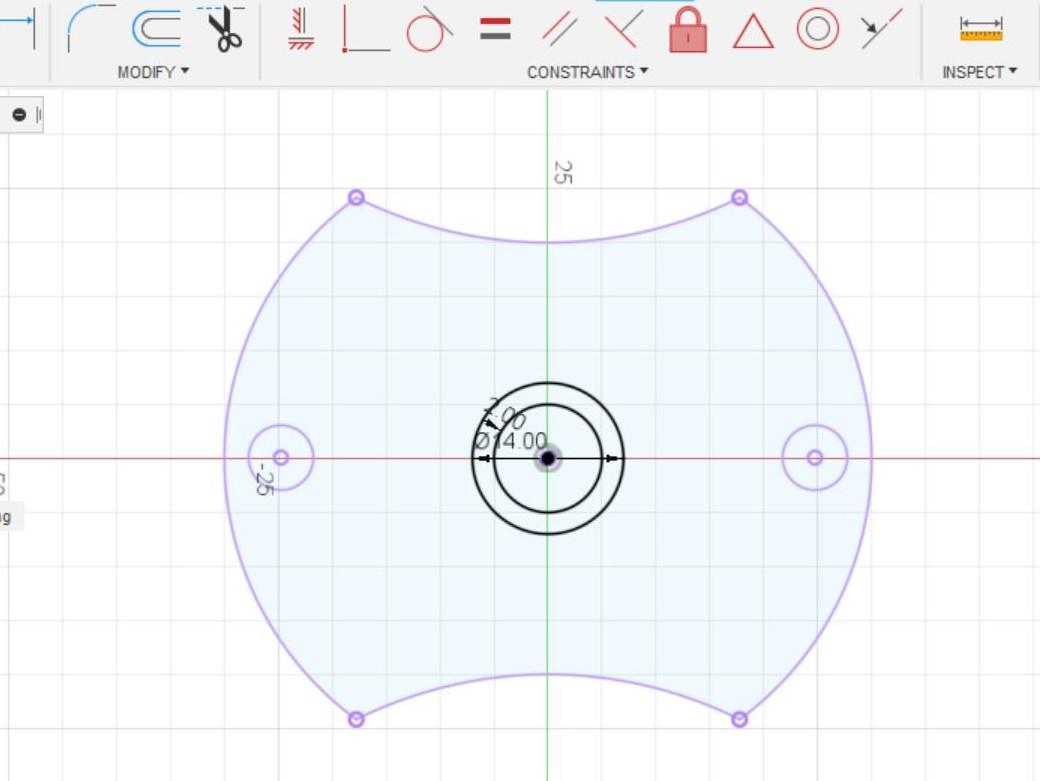
Task: Select the right small circle center point
Action: point(815,457)
